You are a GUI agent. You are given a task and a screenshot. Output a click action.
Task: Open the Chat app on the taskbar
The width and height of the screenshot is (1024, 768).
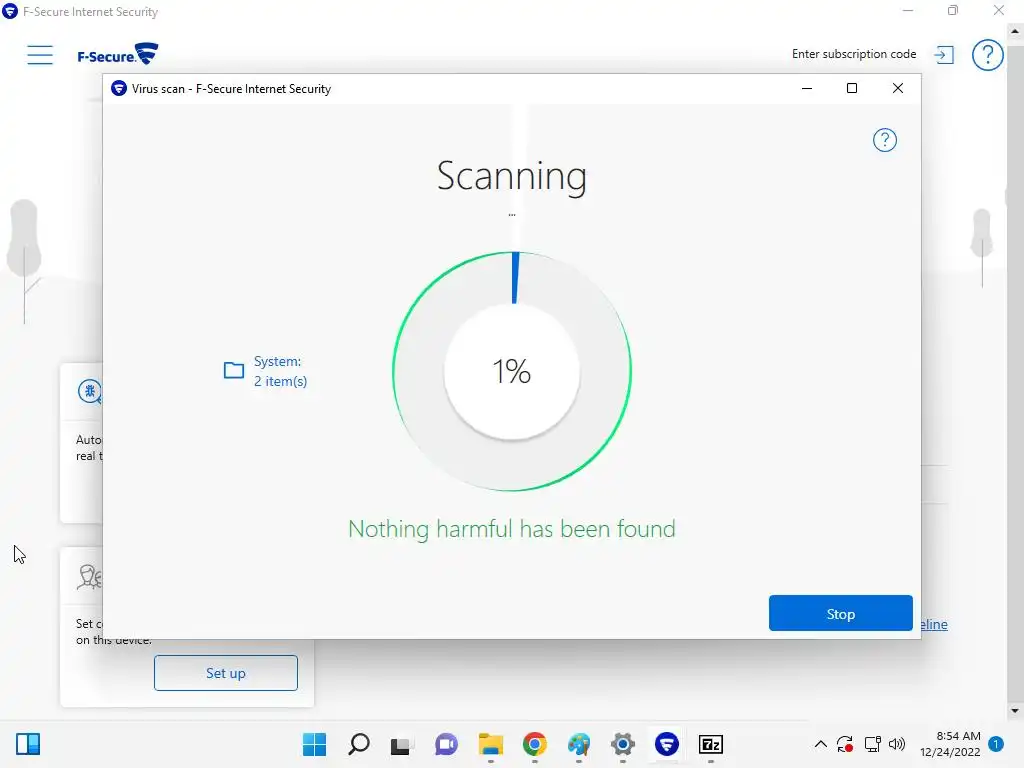coord(447,744)
